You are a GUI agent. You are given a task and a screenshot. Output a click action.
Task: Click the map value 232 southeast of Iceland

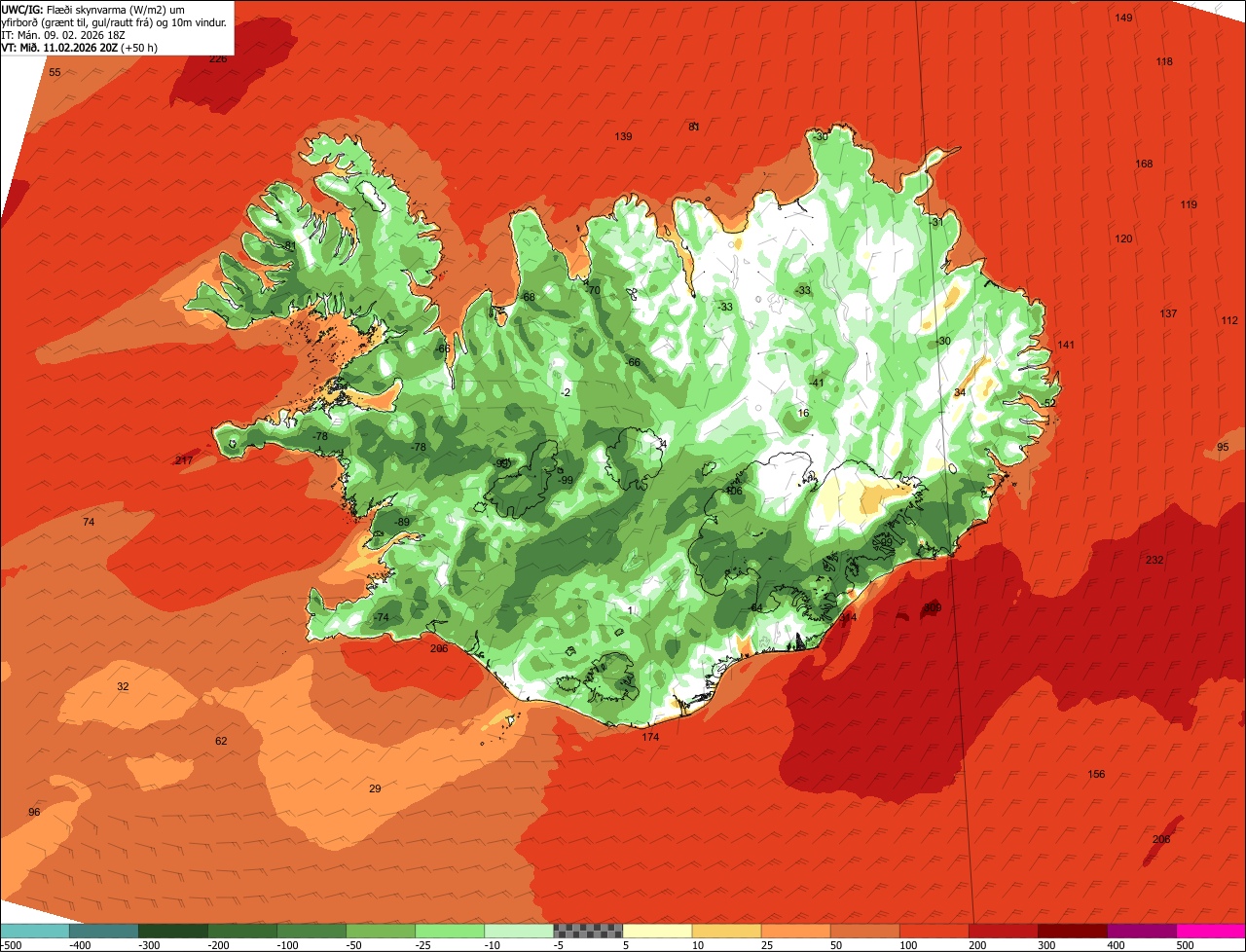pyautogui.click(x=1154, y=561)
